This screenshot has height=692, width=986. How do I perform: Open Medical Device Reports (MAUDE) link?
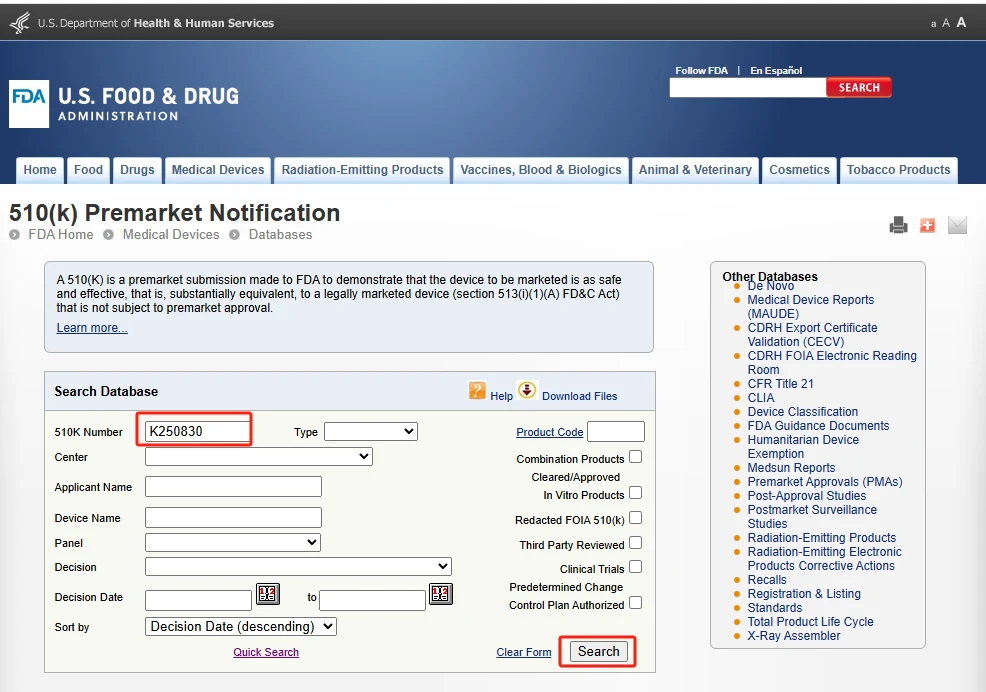tap(811, 307)
